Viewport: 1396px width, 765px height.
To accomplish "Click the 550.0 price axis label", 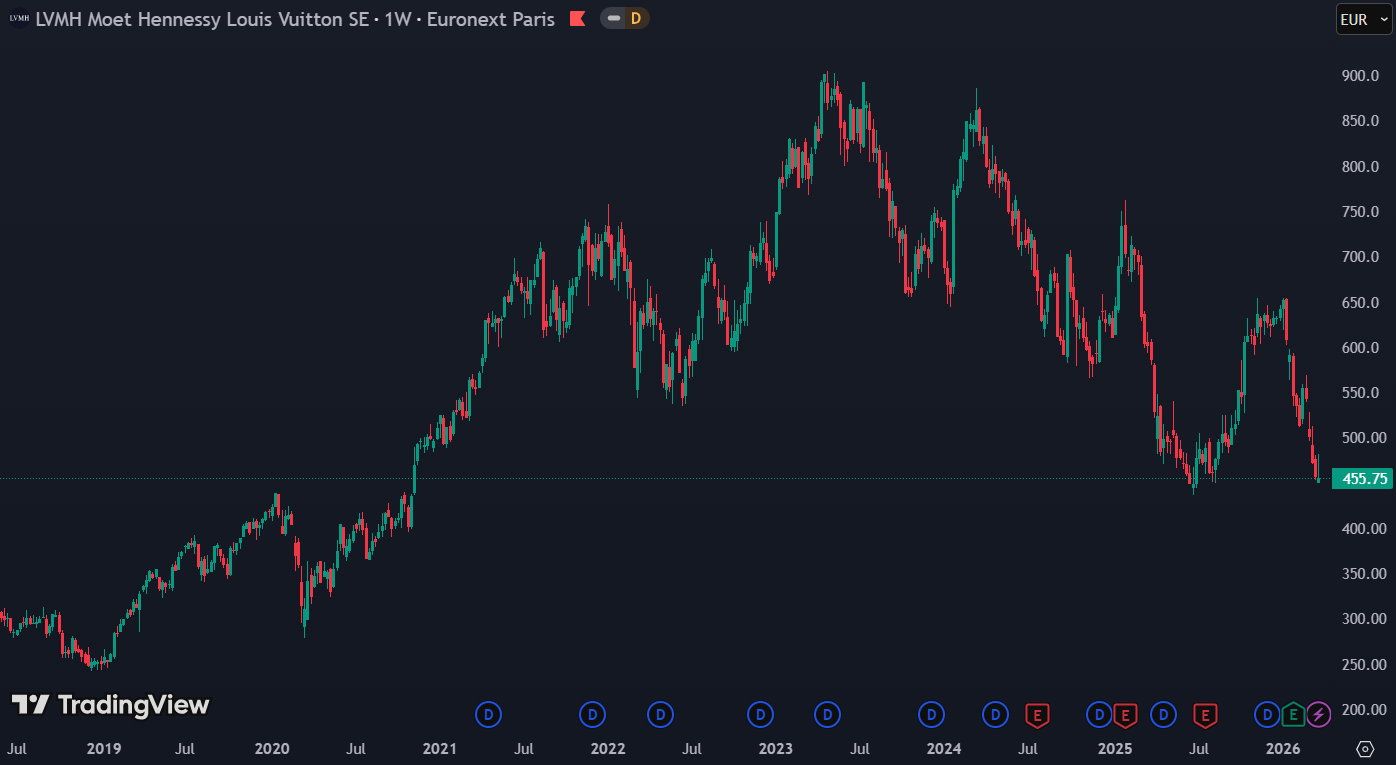I will coord(1361,393).
